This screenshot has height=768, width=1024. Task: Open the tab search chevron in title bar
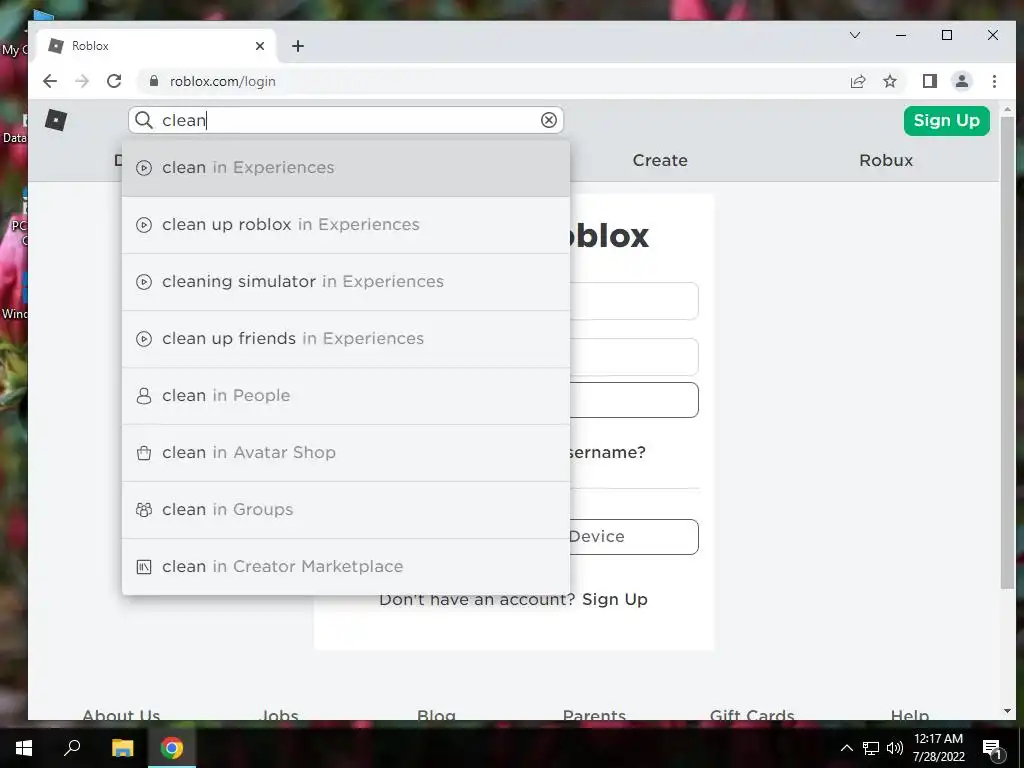854,35
